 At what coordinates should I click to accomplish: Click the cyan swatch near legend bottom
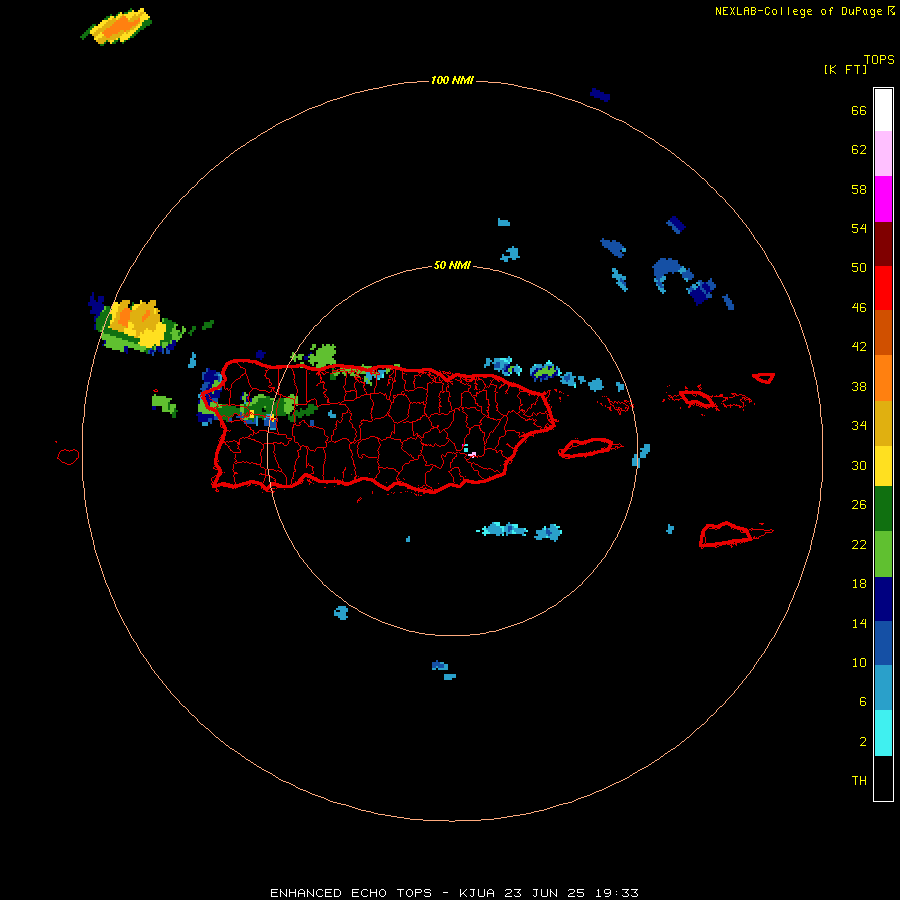pos(883,733)
